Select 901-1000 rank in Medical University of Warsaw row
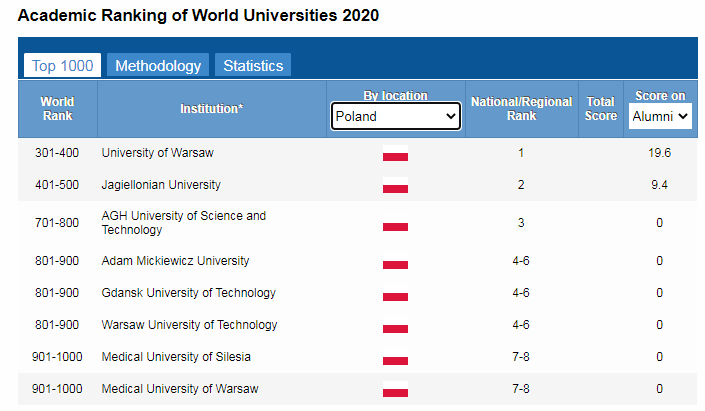 click(57, 389)
